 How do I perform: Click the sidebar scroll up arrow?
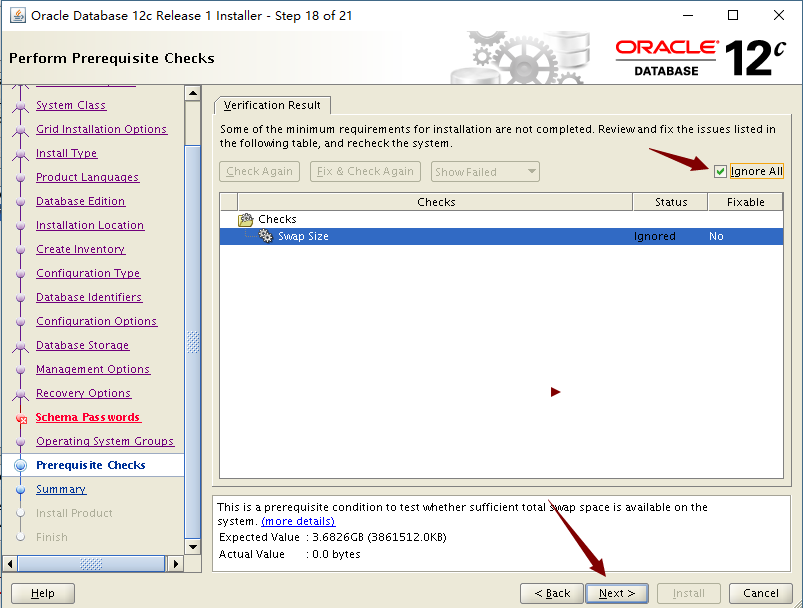pyautogui.click(x=193, y=93)
